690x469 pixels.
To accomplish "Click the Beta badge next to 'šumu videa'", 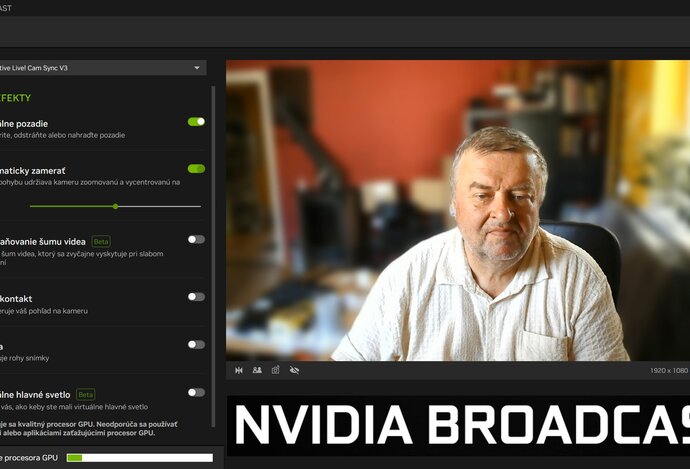I will (x=101, y=242).
